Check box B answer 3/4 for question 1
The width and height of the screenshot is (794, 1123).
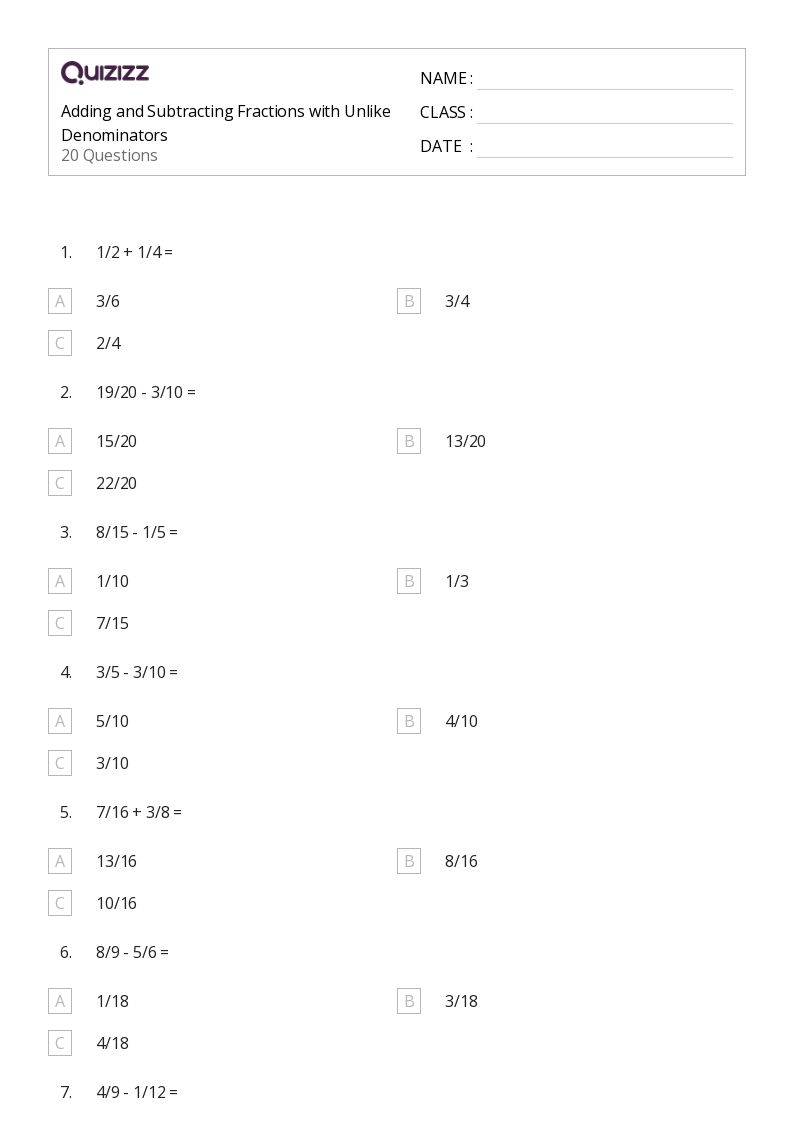coord(409,302)
